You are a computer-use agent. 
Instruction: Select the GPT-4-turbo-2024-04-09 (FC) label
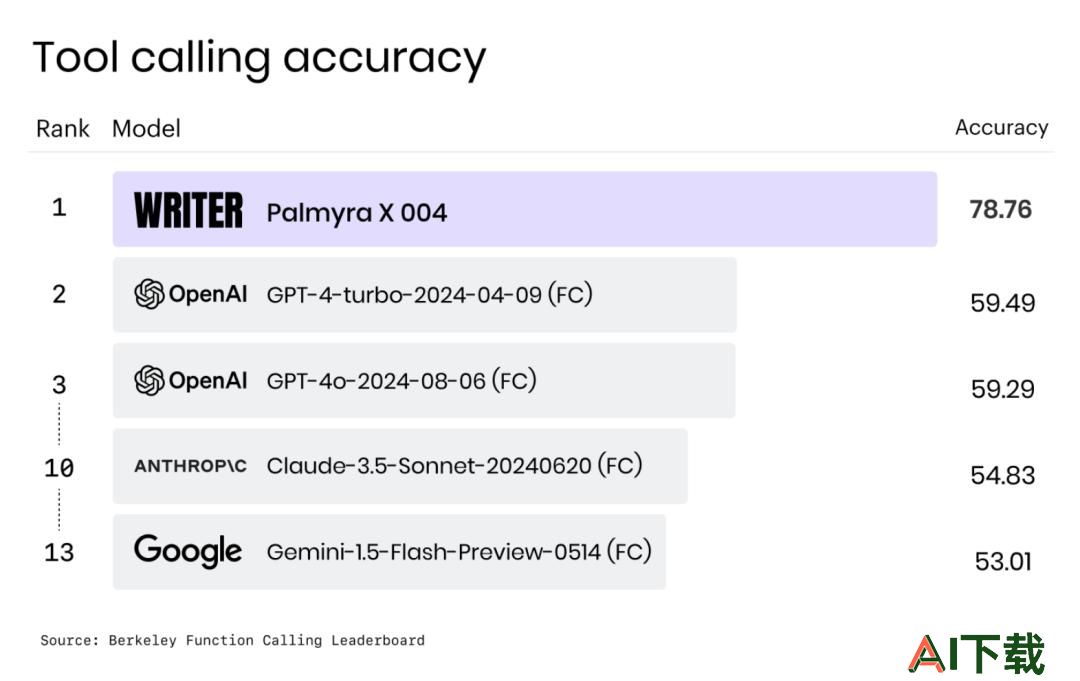pyautogui.click(x=430, y=295)
